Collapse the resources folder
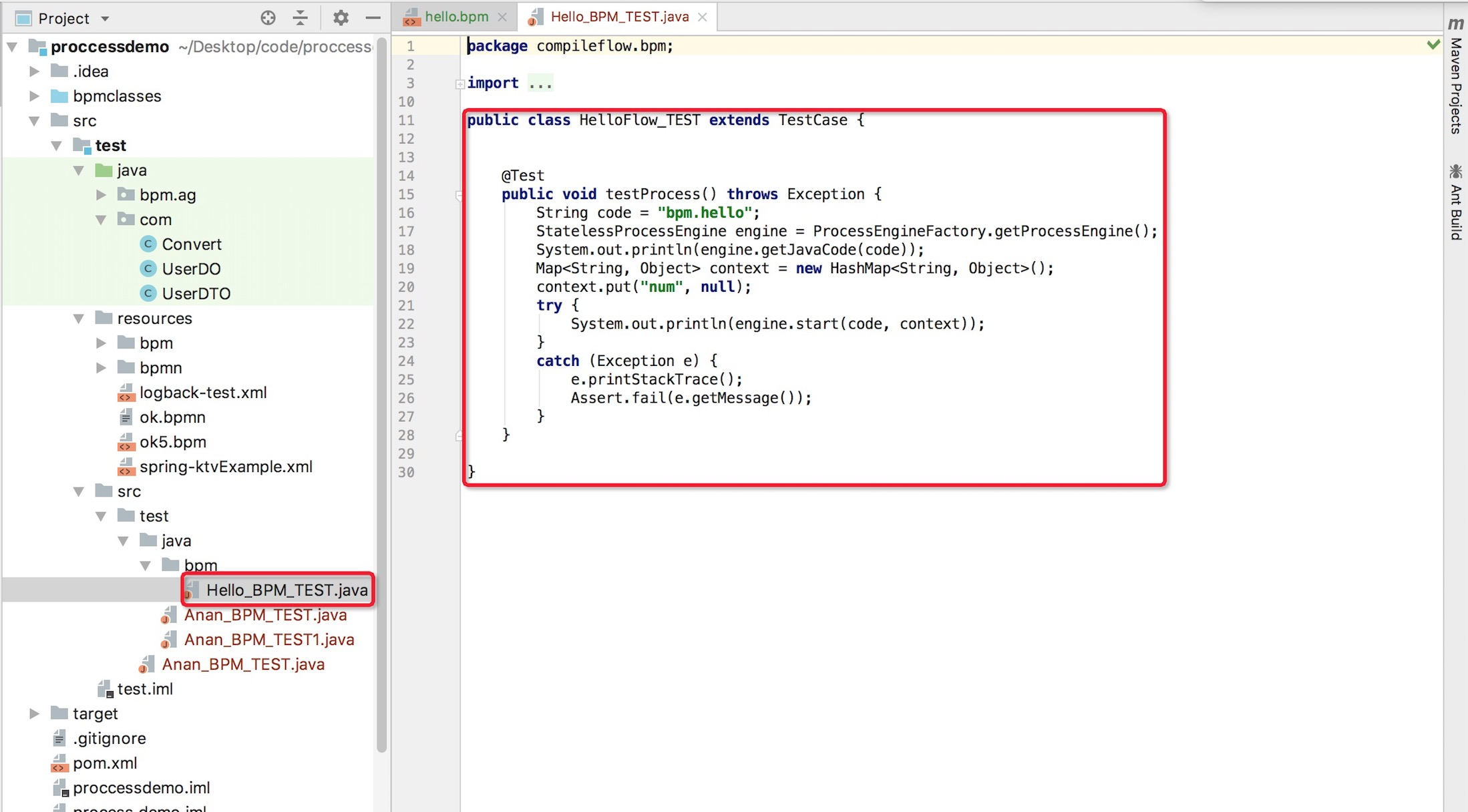This screenshot has height=812, width=1468. click(x=79, y=319)
